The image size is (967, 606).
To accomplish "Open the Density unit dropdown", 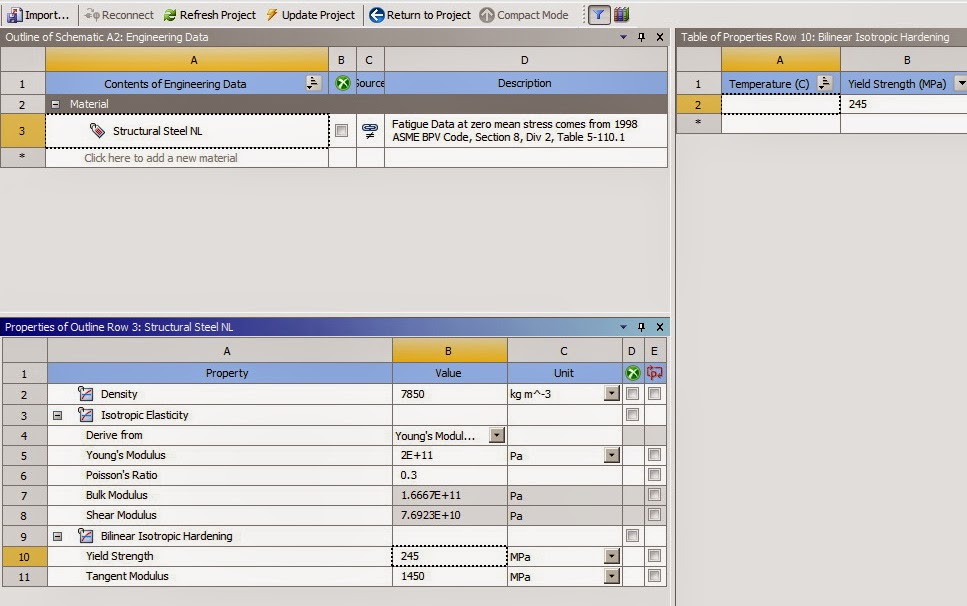I will pyautogui.click(x=612, y=393).
